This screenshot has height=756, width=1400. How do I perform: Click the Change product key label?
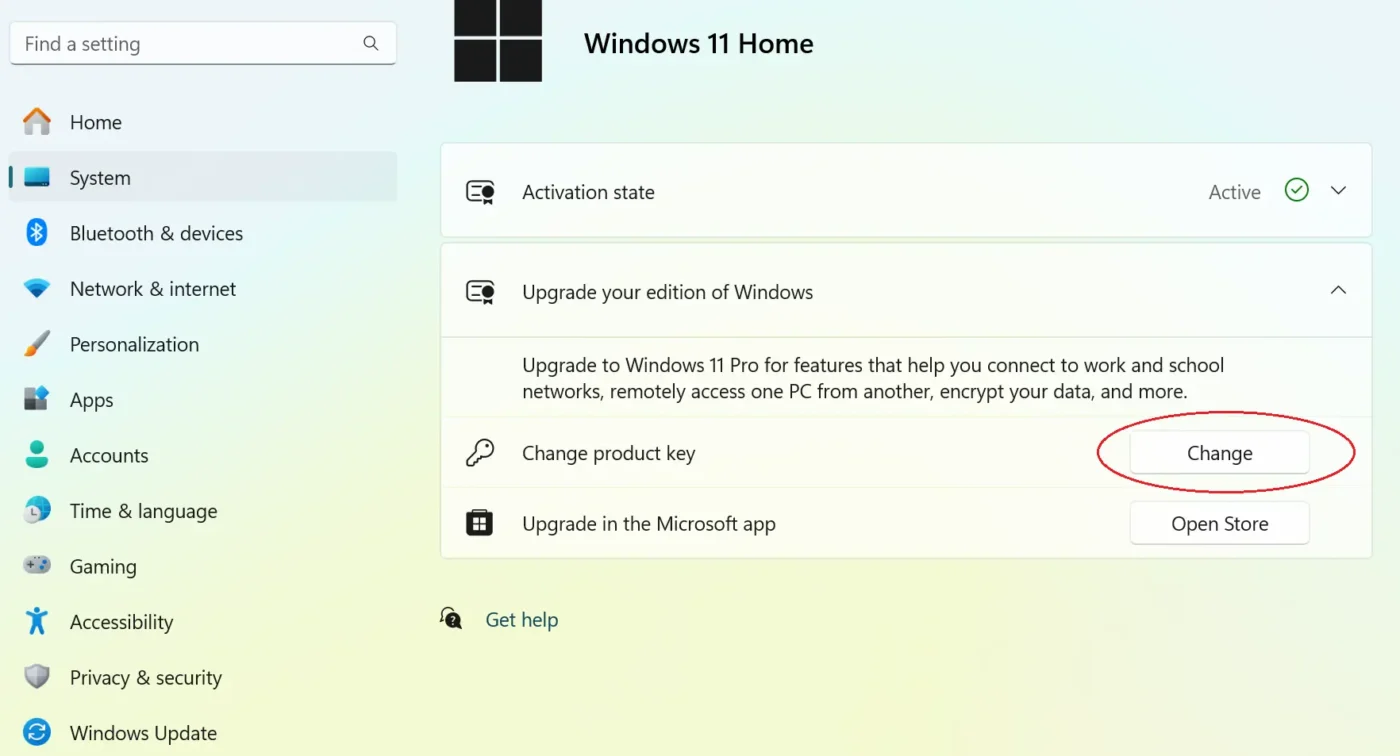(x=608, y=453)
